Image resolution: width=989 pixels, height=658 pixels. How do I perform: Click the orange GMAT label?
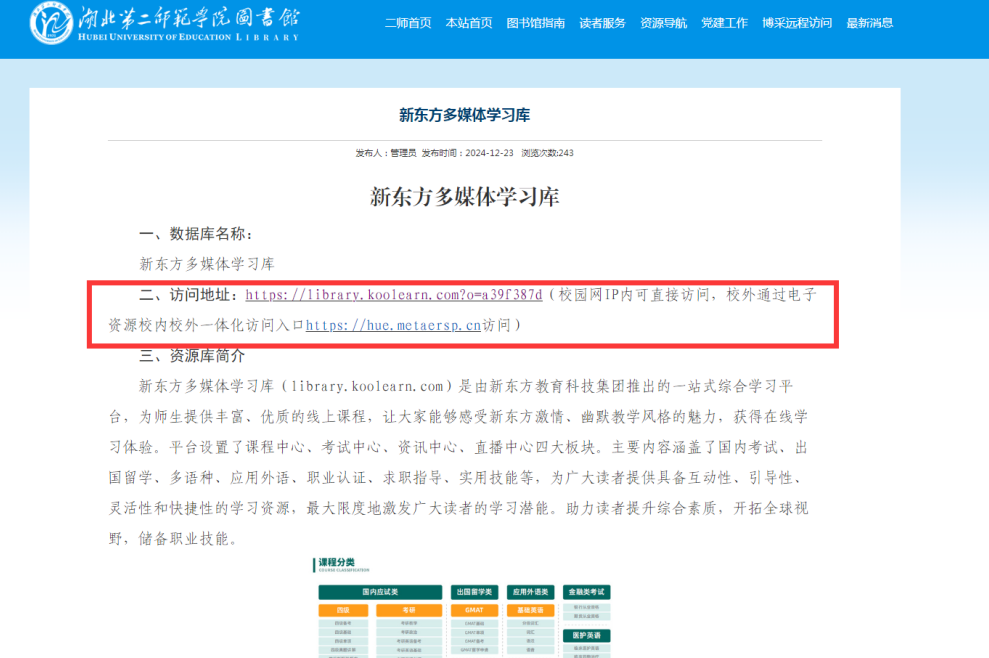point(475,610)
